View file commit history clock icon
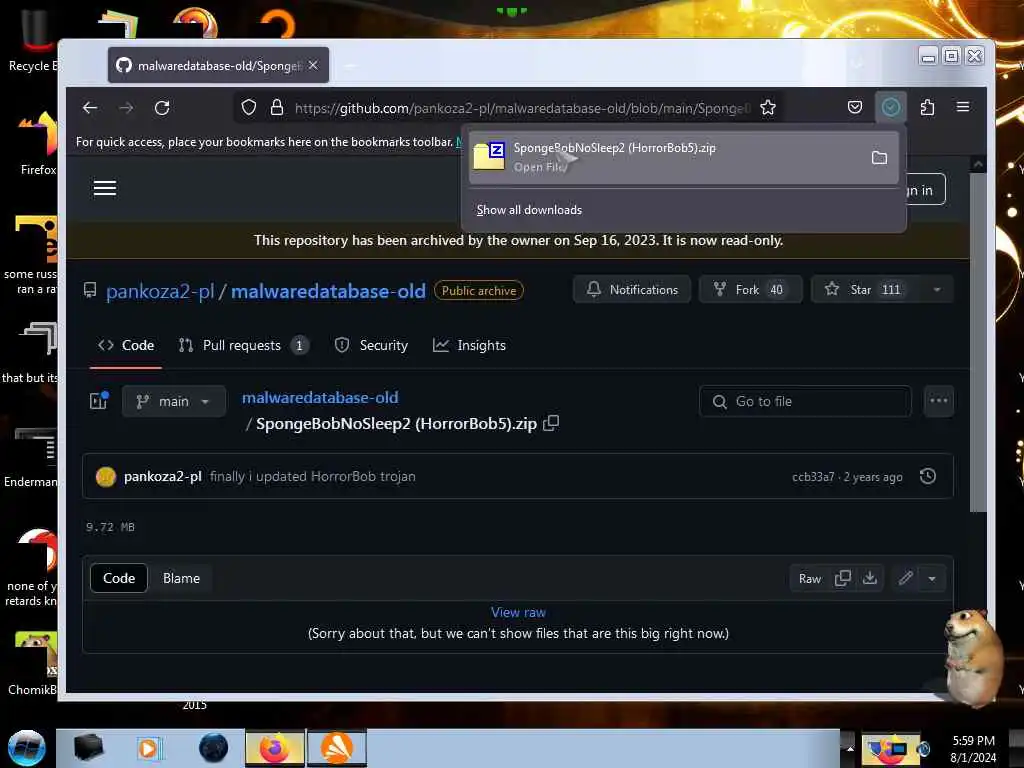1024x768 pixels. (927, 476)
